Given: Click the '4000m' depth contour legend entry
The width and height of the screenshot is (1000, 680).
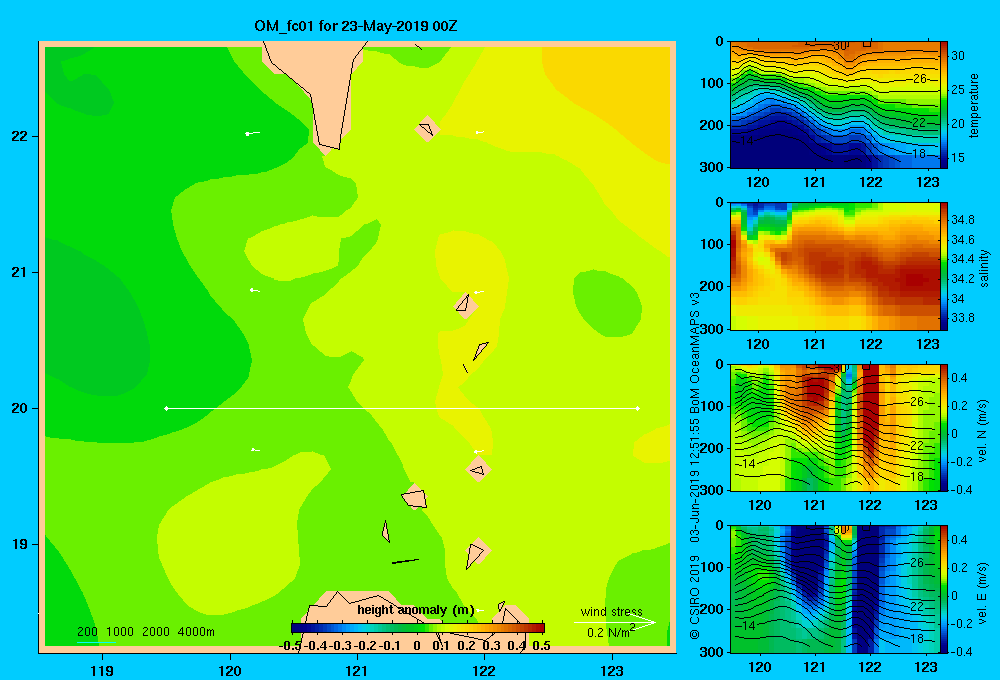Looking at the screenshot, I should [196, 632].
